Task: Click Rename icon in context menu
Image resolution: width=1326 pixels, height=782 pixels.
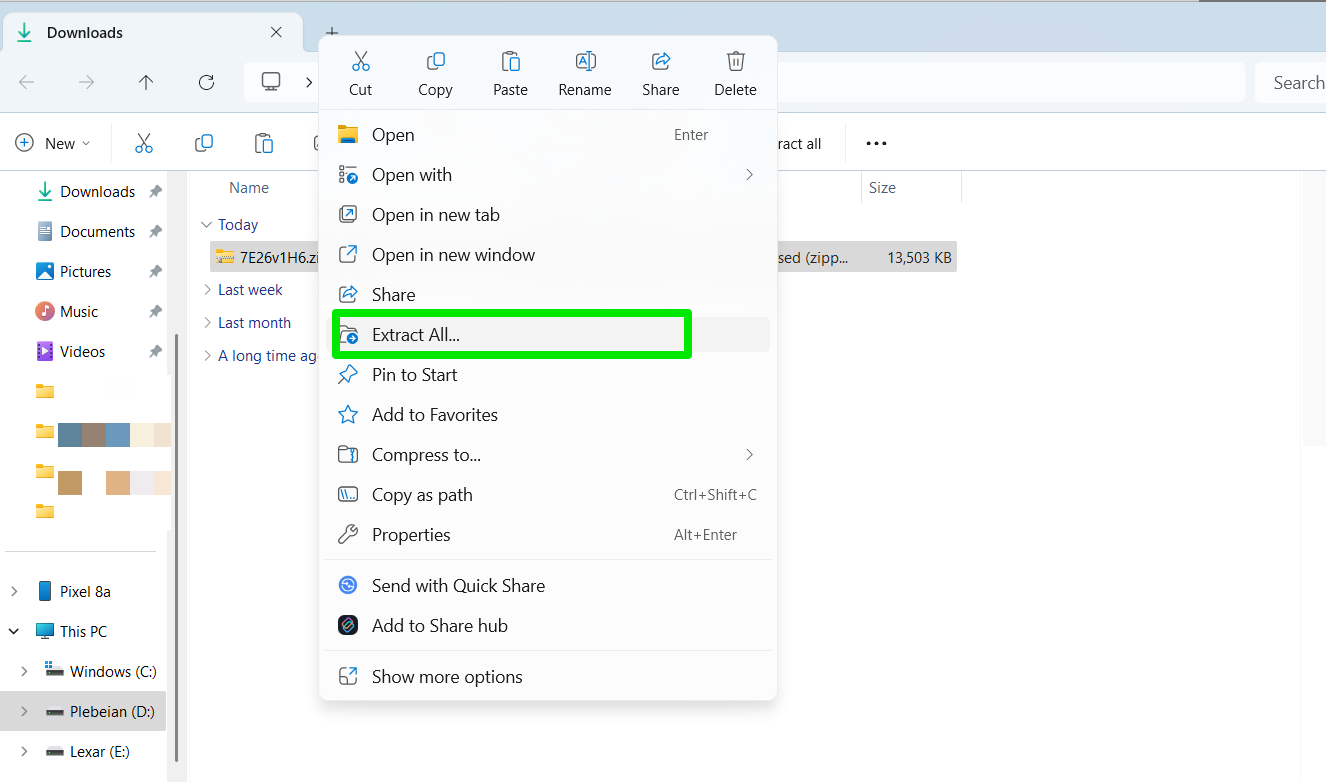Action: (x=585, y=61)
